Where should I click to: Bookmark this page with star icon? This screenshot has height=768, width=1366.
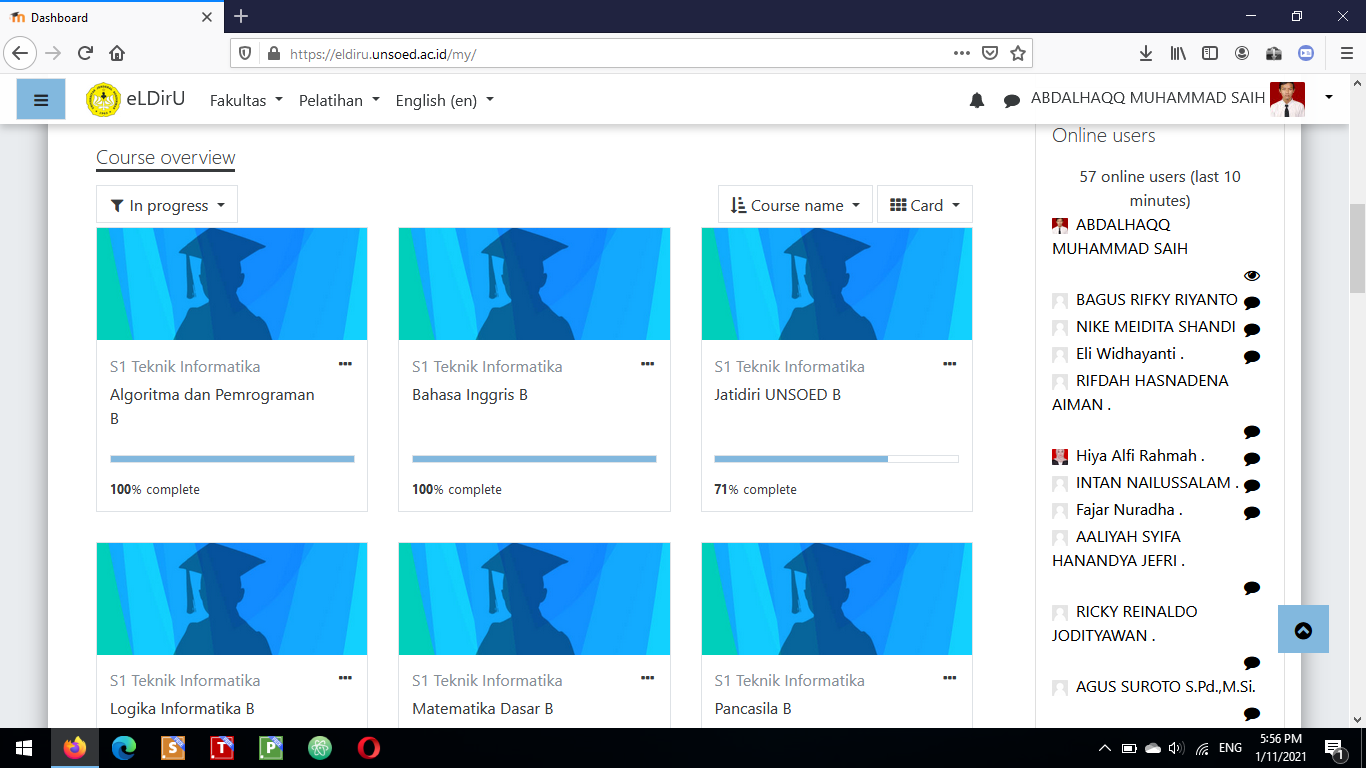point(1017,53)
